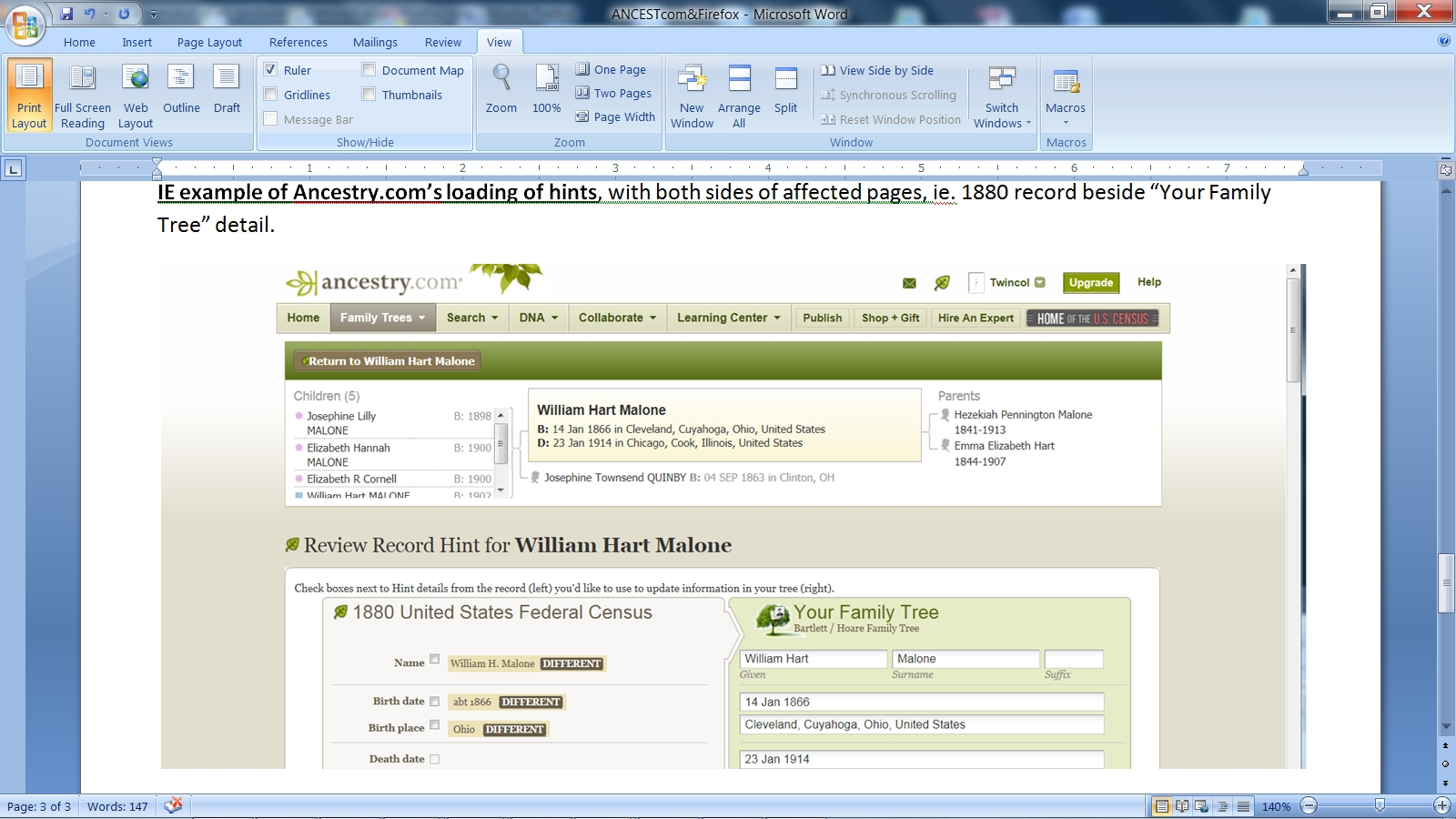
Task: Click the zoom slider handle
Action: [1380, 805]
